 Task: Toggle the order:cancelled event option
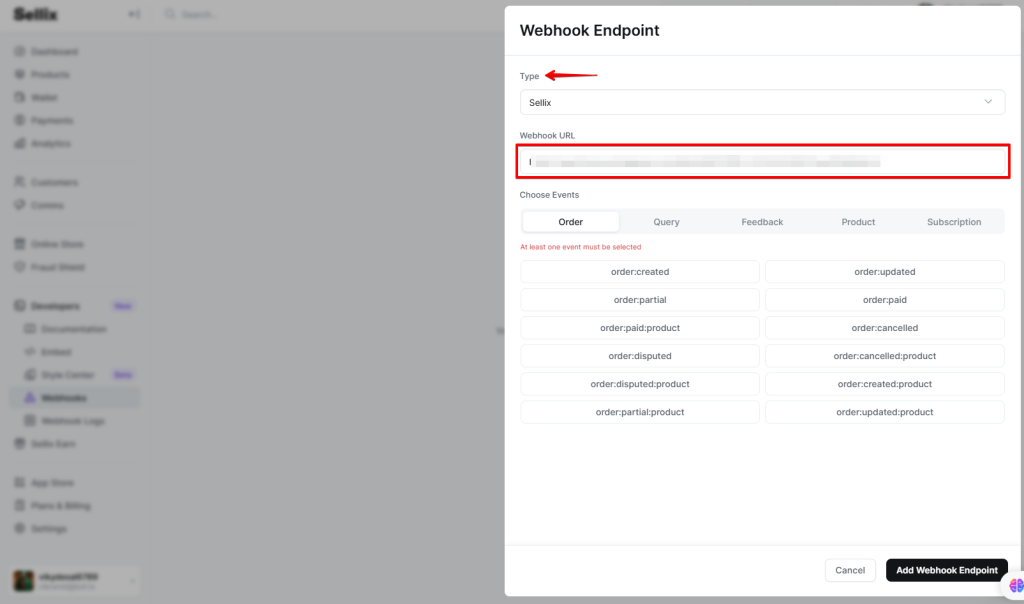pos(884,328)
